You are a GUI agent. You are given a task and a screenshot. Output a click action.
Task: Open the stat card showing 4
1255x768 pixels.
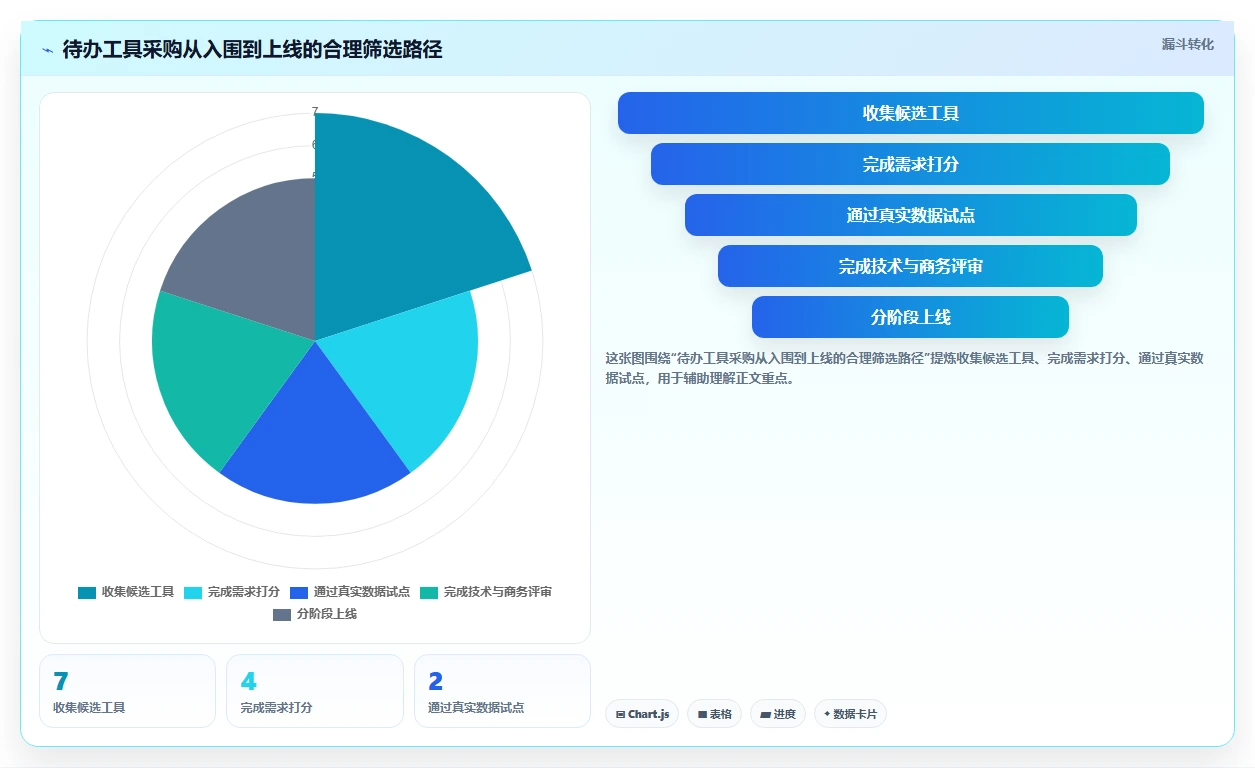coord(315,691)
